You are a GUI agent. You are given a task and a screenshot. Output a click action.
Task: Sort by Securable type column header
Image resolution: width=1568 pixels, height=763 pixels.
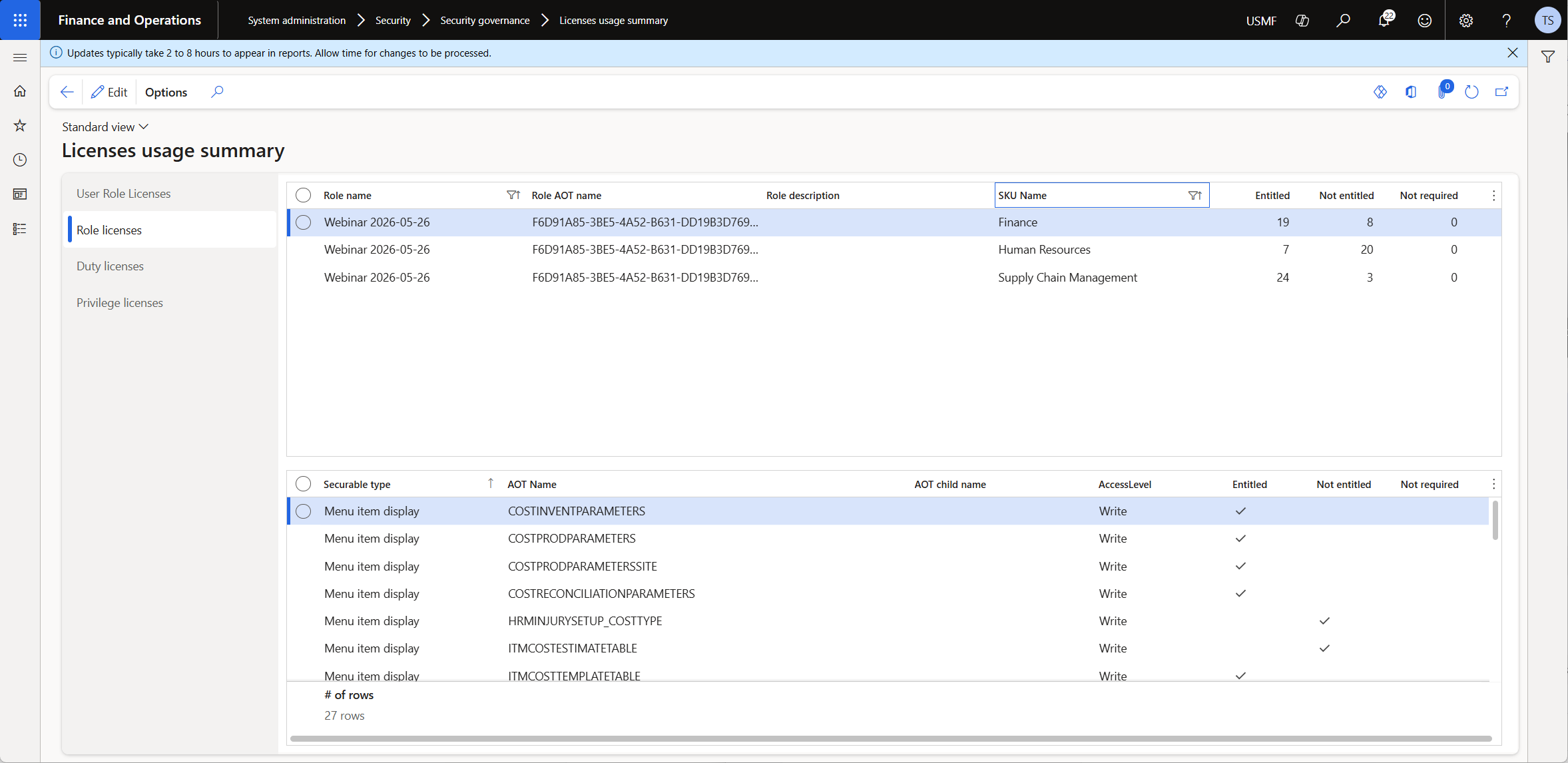(x=357, y=484)
